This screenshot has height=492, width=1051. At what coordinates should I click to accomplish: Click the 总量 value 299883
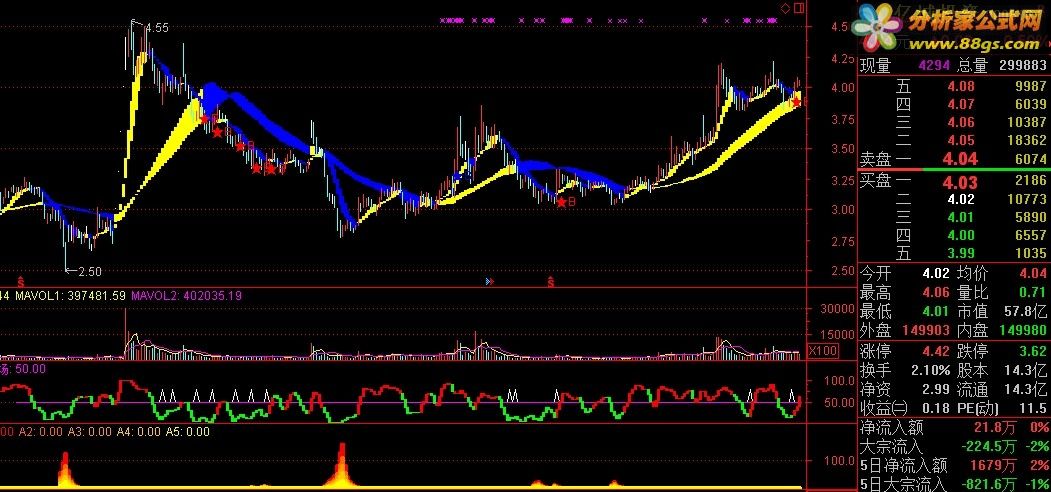coord(1022,66)
